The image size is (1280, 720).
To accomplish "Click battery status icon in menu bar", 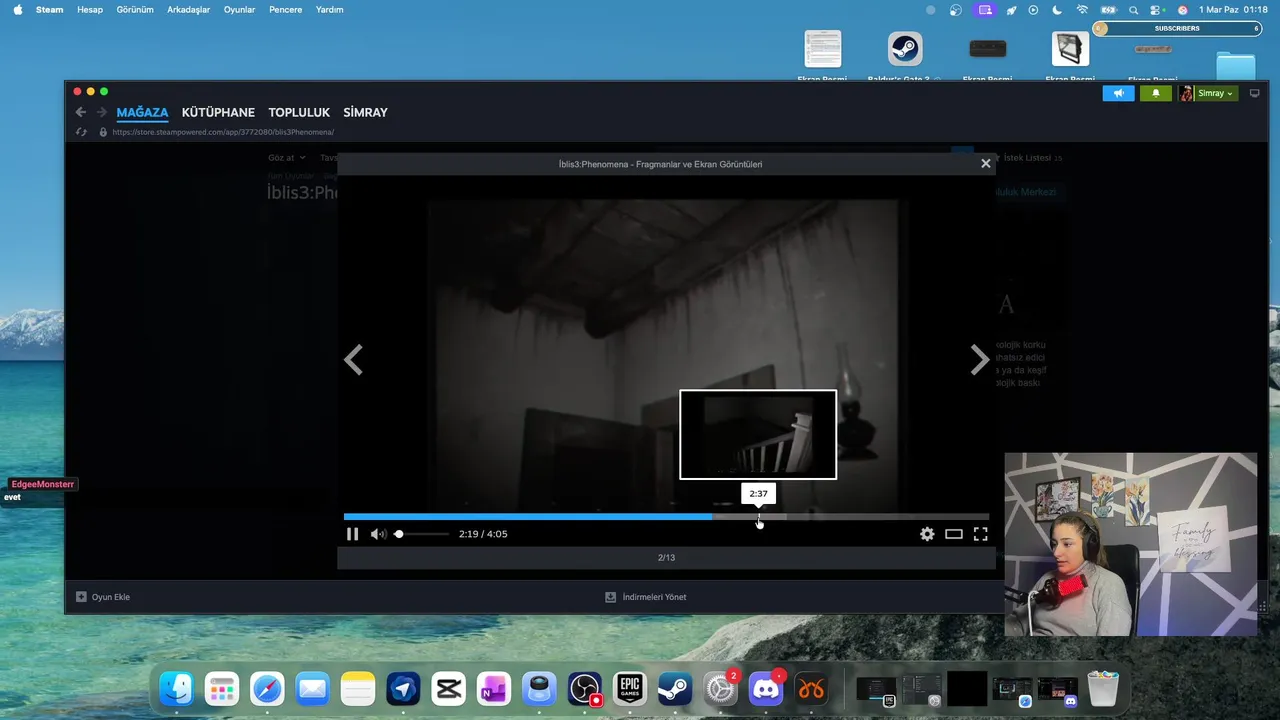I will pos(1108,10).
